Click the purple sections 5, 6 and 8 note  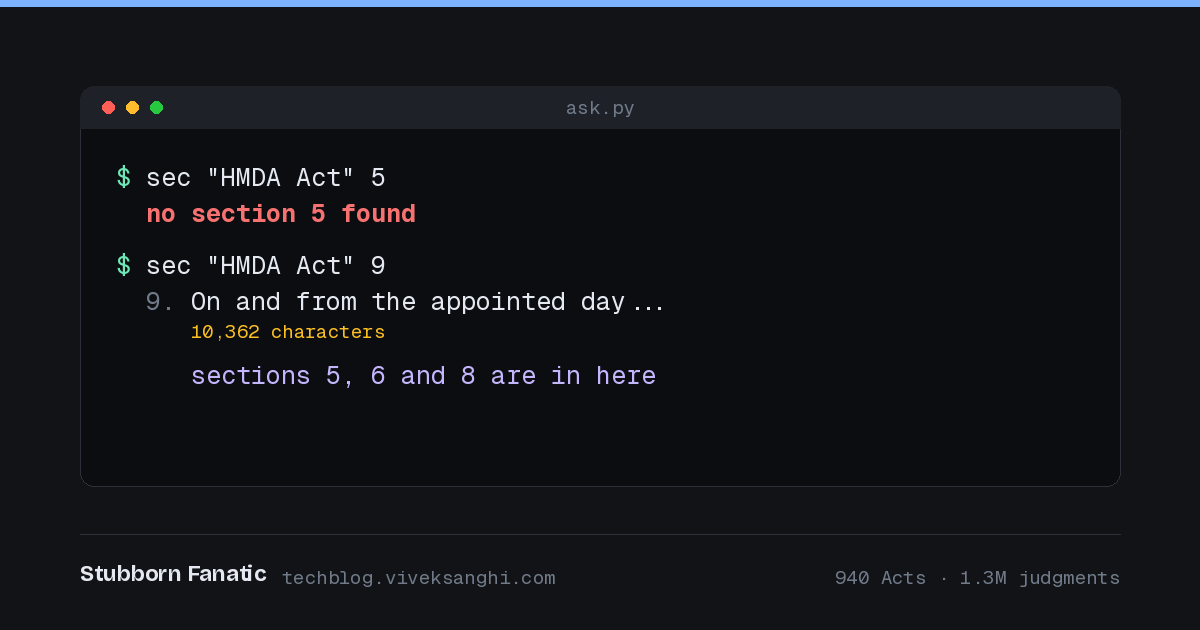tap(424, 376)
